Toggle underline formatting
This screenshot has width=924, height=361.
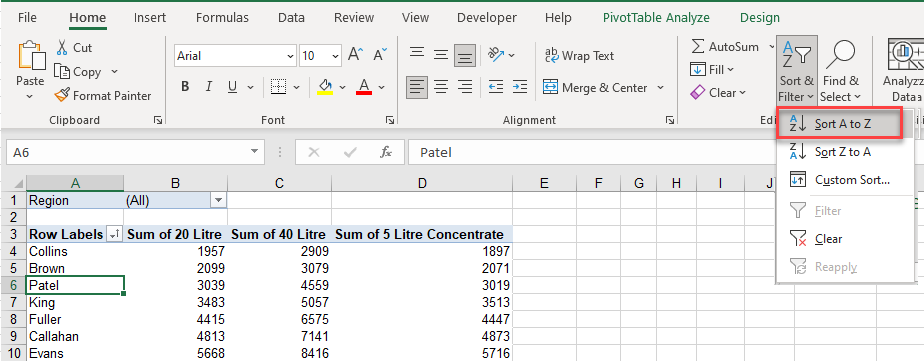[232, 87]
